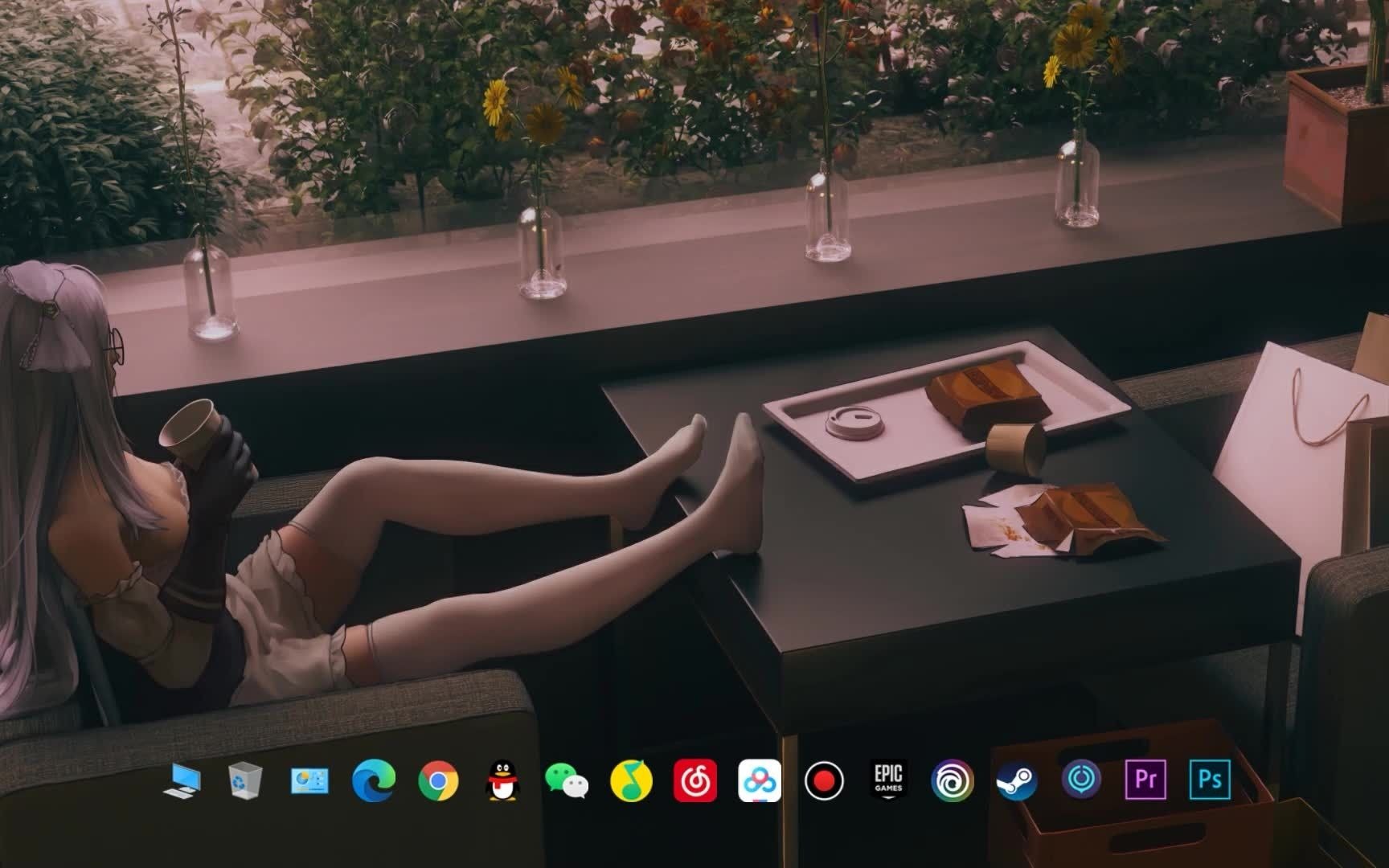Open the purple circular power-ring app
This screenshot has height=868, width=1389.
click(1081, 779)
